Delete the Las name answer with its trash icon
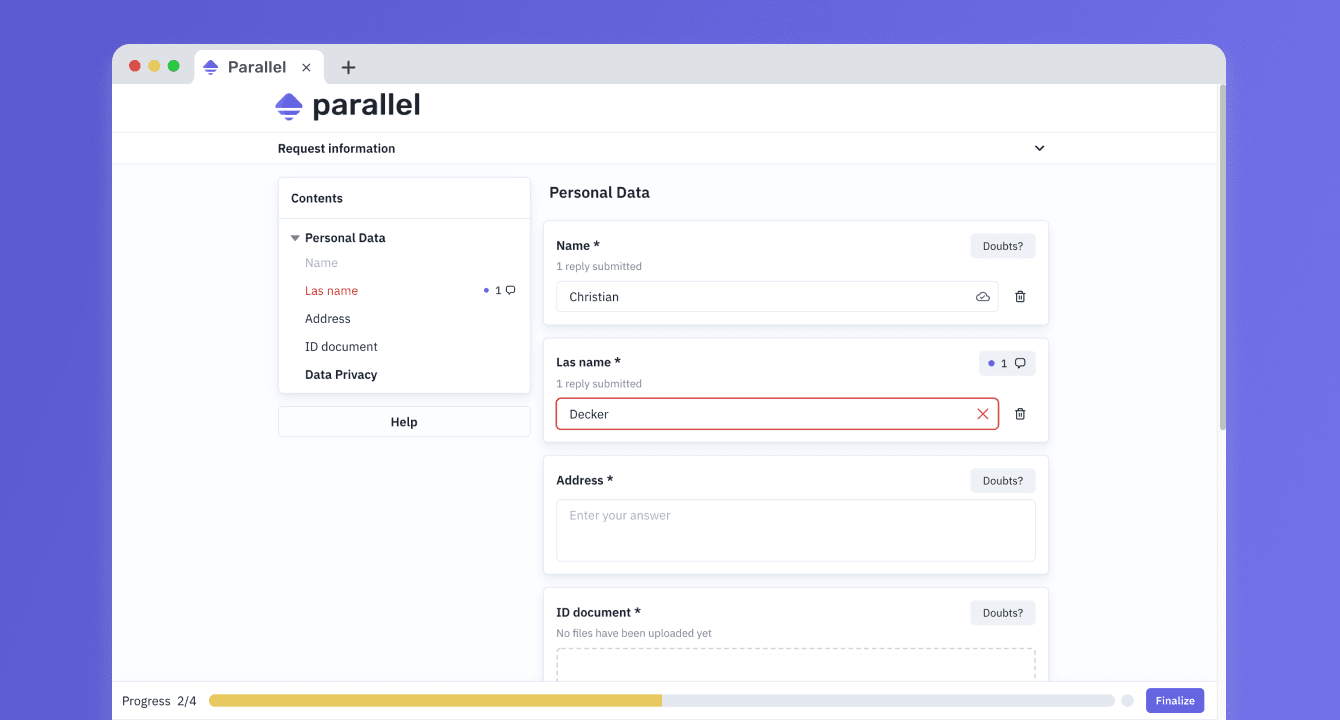1340x720 pixels. [x=1020, y=413]
